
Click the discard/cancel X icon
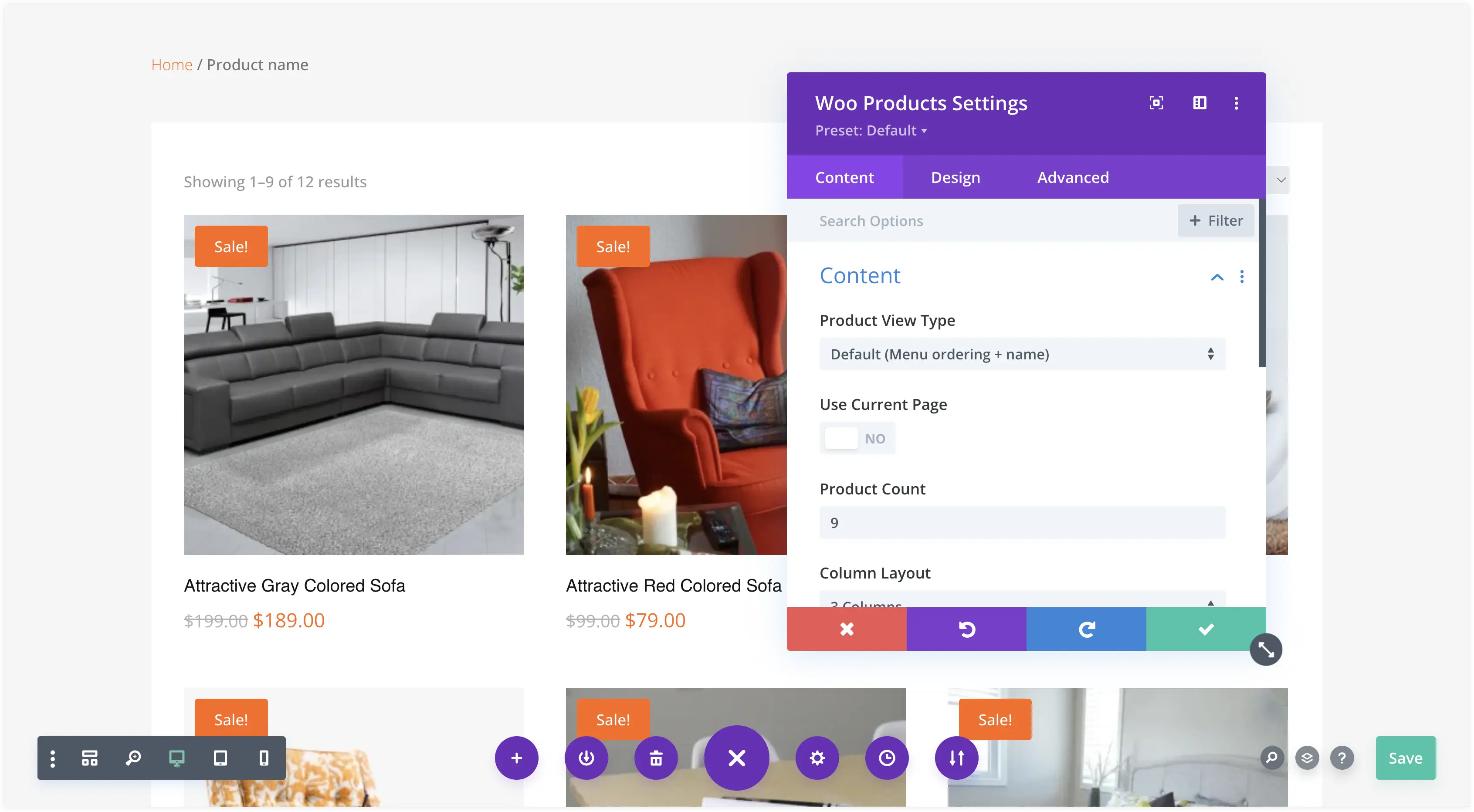tap(846, 628)
